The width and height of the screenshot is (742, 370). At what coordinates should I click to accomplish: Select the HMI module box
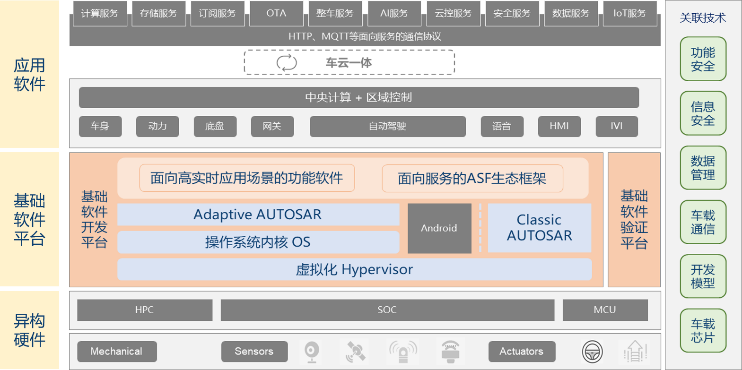point(559,126)
